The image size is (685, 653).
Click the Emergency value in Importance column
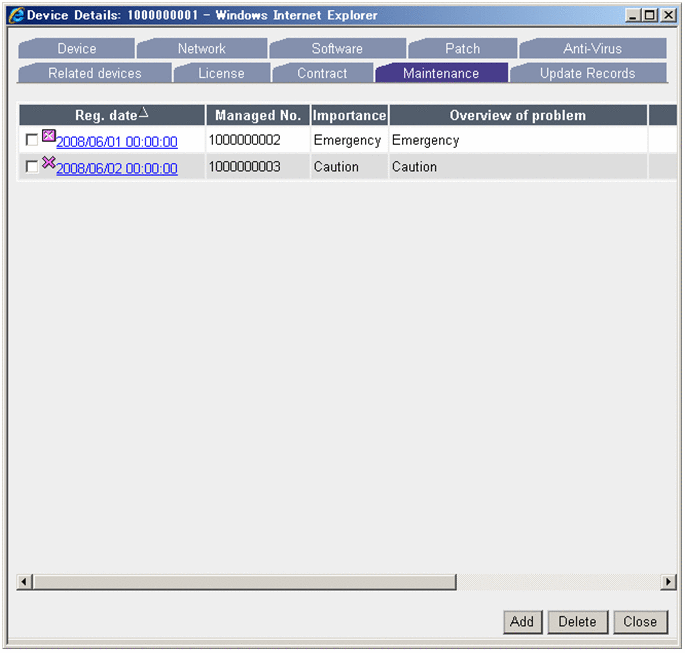pos(347,140)
